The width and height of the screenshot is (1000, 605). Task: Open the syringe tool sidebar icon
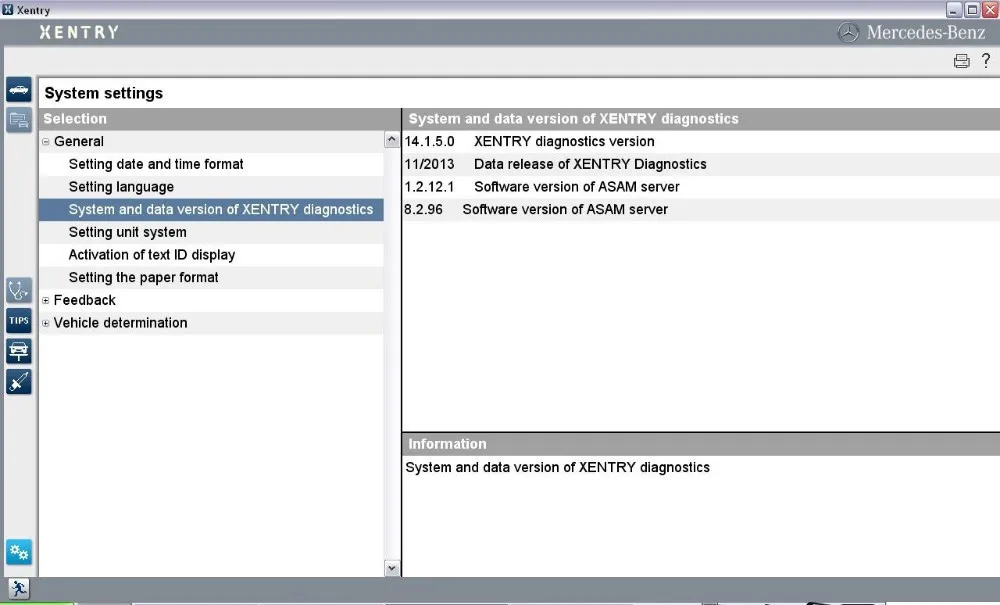pyautogui.click(x=18, y=382)
